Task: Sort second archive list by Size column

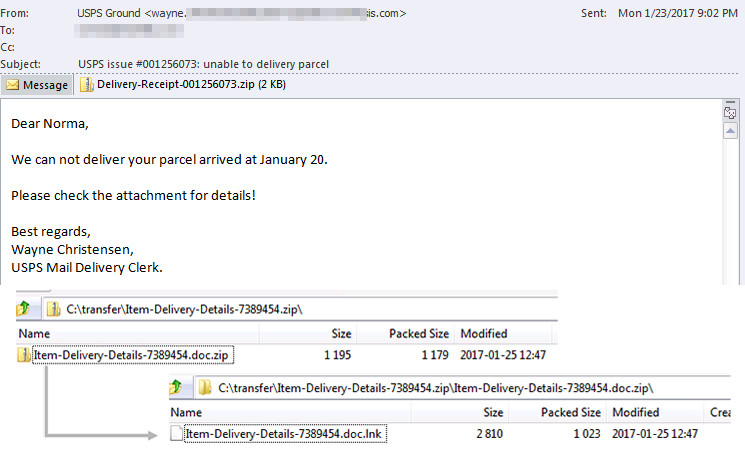Action: (x=460, y=412)
